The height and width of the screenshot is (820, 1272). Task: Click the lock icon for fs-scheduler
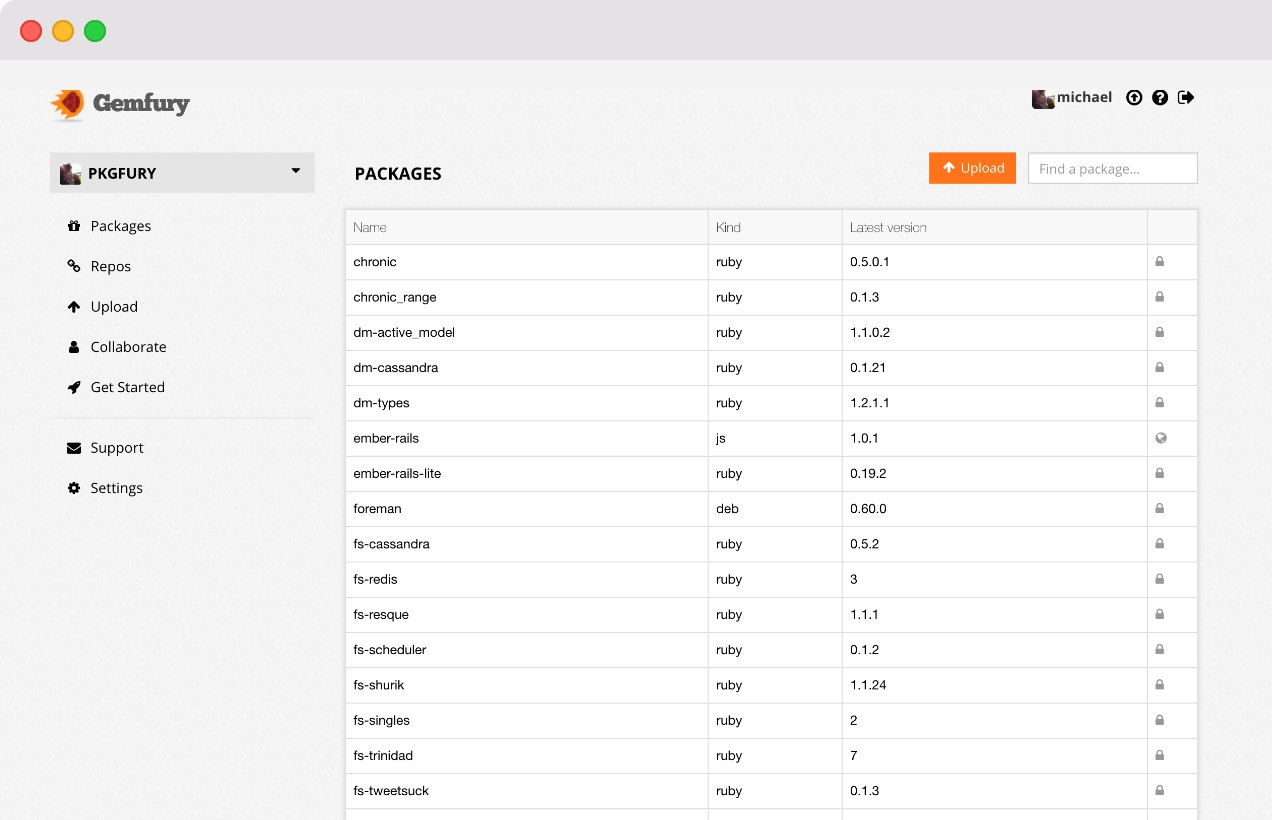(1160, 650)
